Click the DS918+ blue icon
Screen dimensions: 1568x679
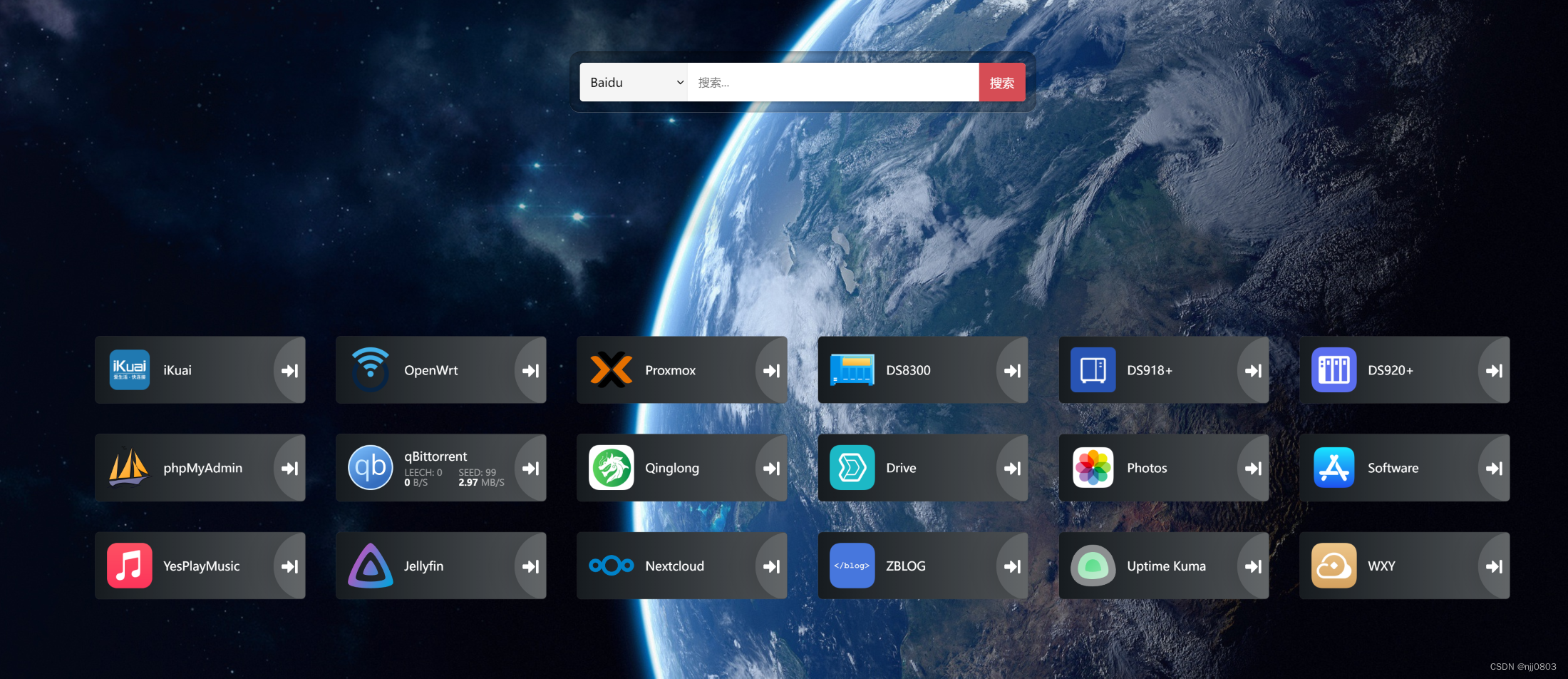pyautogui.click(x=1093, y=370)
